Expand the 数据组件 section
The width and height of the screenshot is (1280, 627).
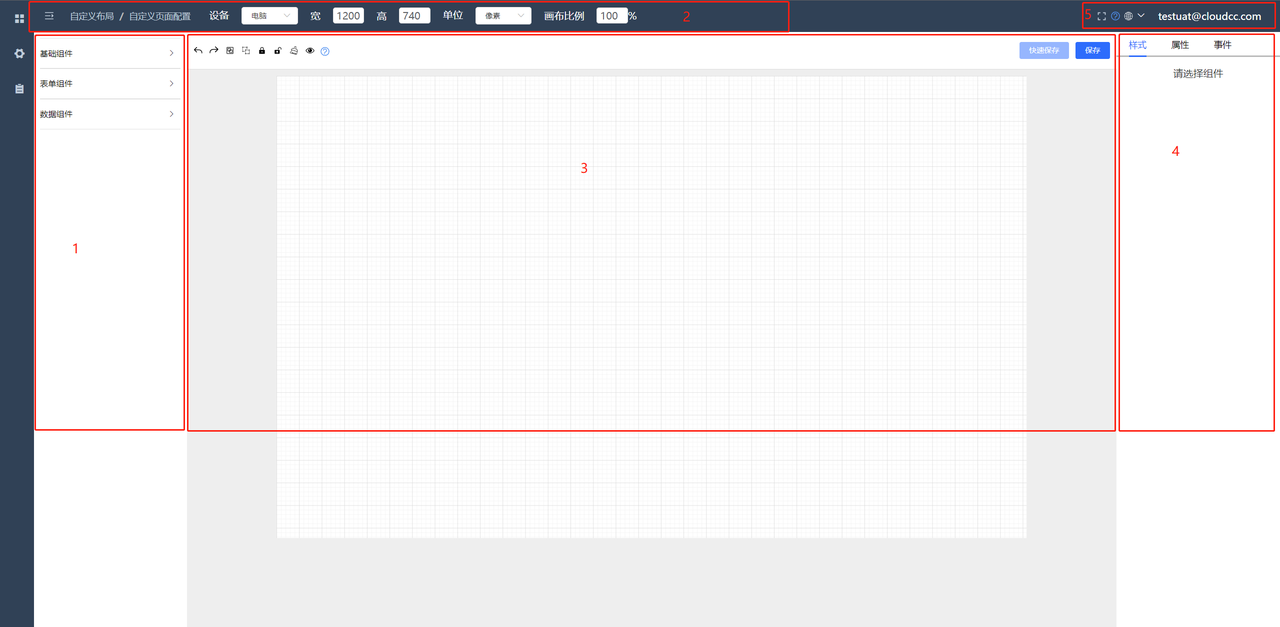(108, 114)
